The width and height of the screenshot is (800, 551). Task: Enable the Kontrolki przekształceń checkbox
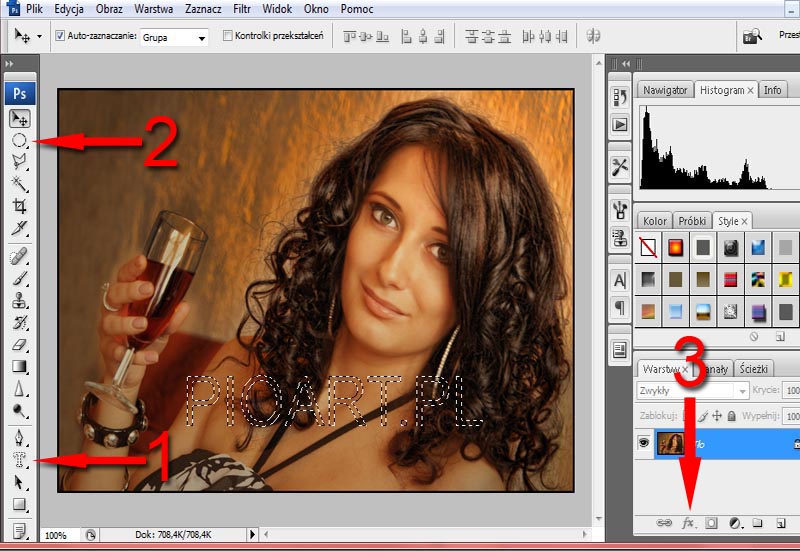pos(228,36)
